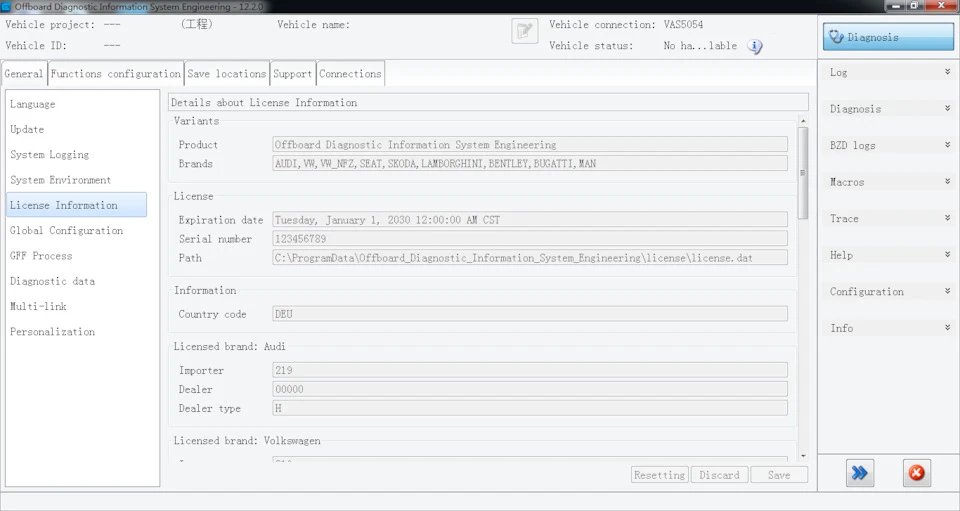Open the Functions configuration tab

point(116,73)
